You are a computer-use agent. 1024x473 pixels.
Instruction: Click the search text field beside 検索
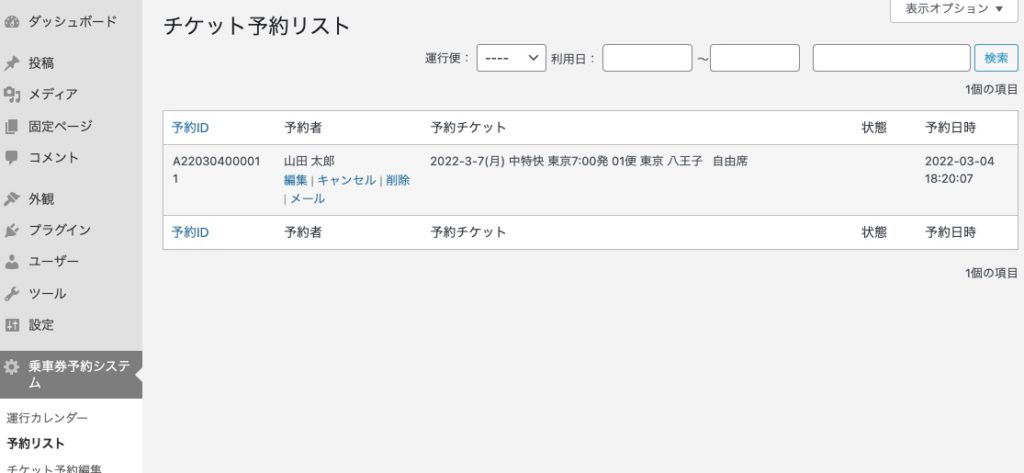click(x=891, y=58)
